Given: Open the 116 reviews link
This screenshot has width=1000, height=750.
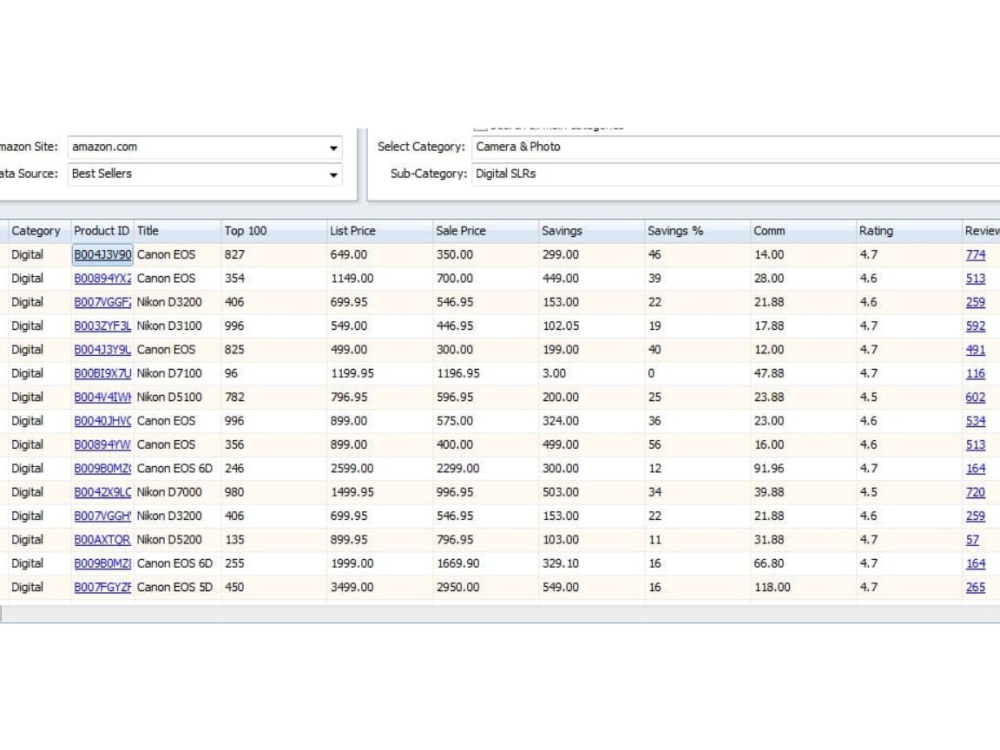Looking at the screenshot, I should pyautogui.click(x=975, y=374).
